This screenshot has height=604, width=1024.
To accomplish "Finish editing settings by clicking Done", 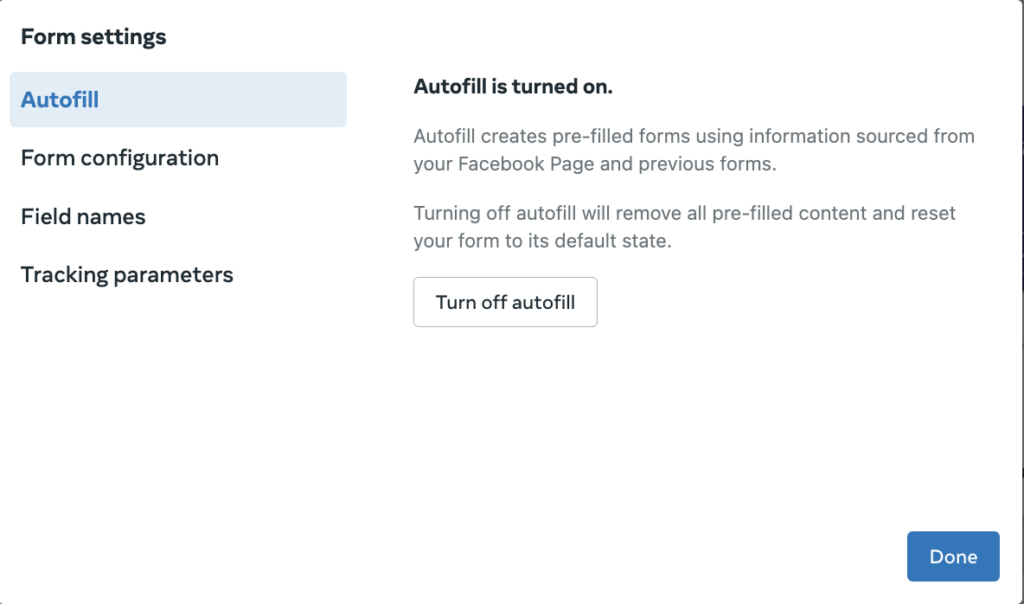I will pyautogui.click(x=952, y=557).
